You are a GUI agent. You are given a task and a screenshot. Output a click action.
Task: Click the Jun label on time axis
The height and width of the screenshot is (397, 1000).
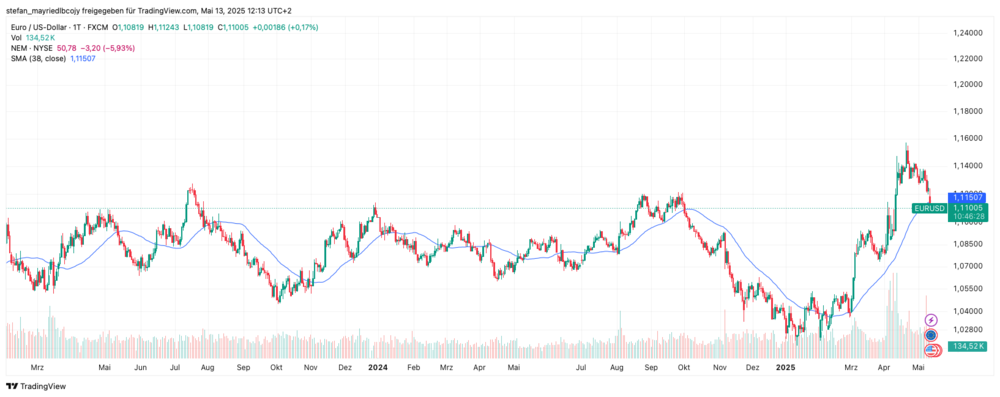[x=141, y=368]
